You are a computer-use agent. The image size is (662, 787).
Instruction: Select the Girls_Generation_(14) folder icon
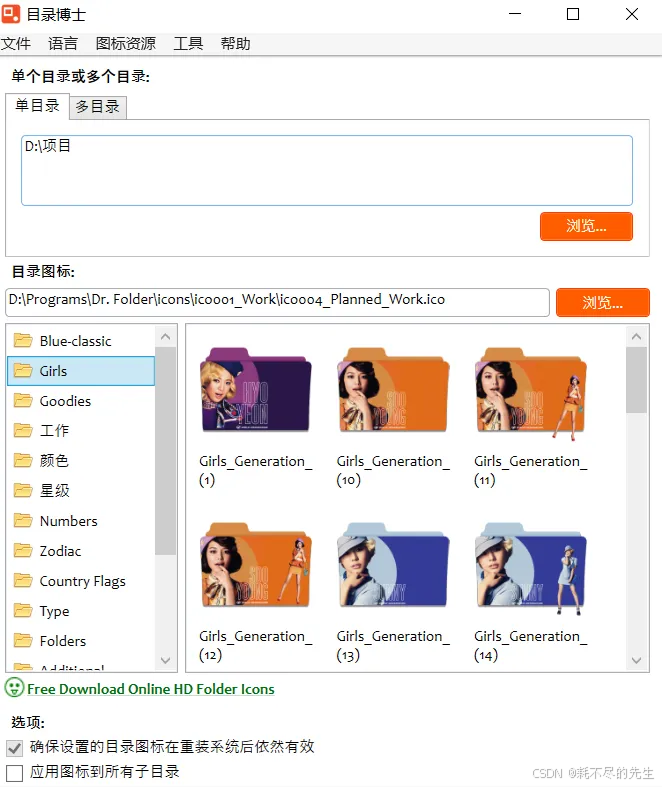point(531,569)
